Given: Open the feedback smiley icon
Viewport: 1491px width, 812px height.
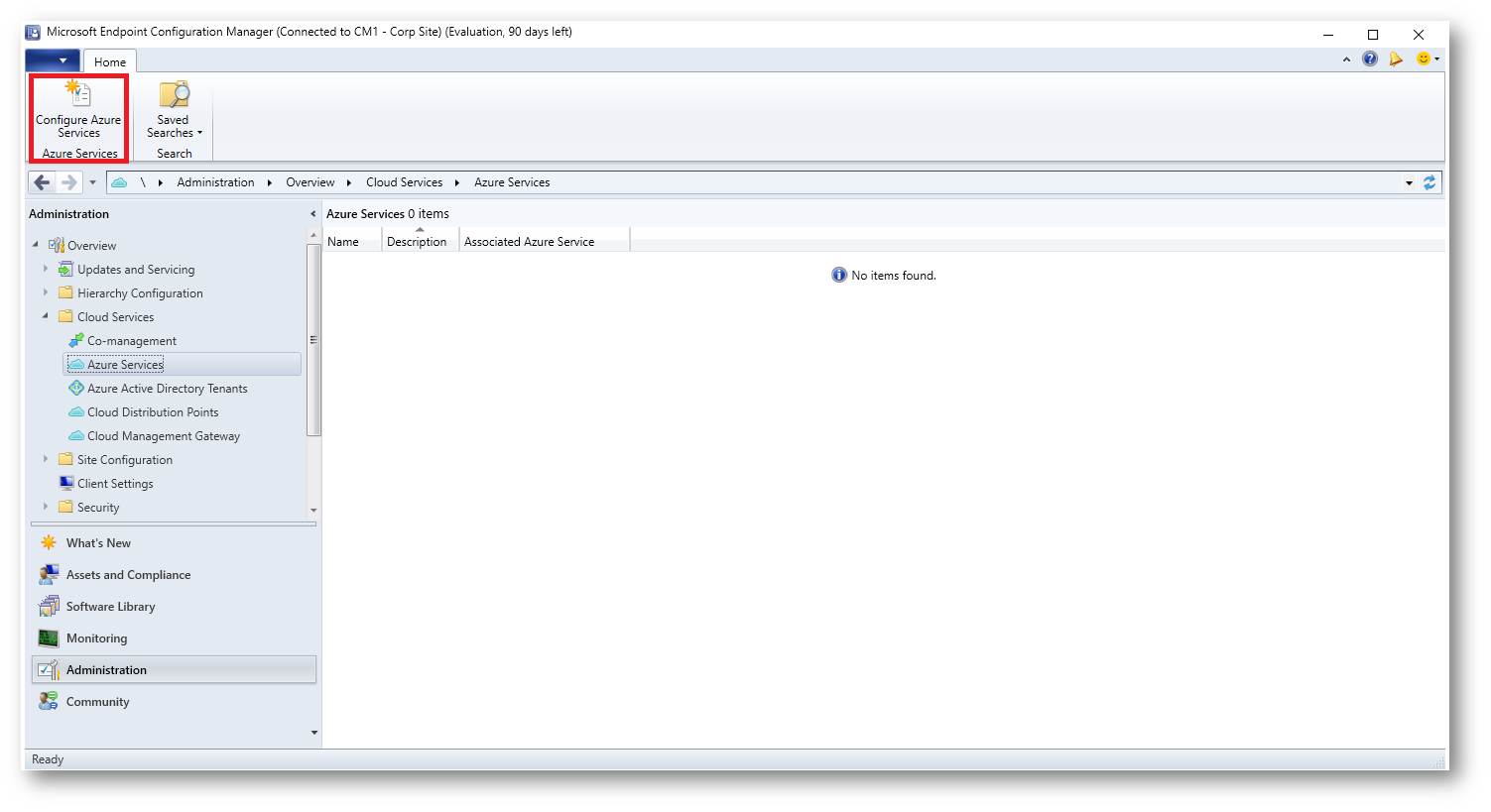Looking at the screenshot, I should [1424, 58].
